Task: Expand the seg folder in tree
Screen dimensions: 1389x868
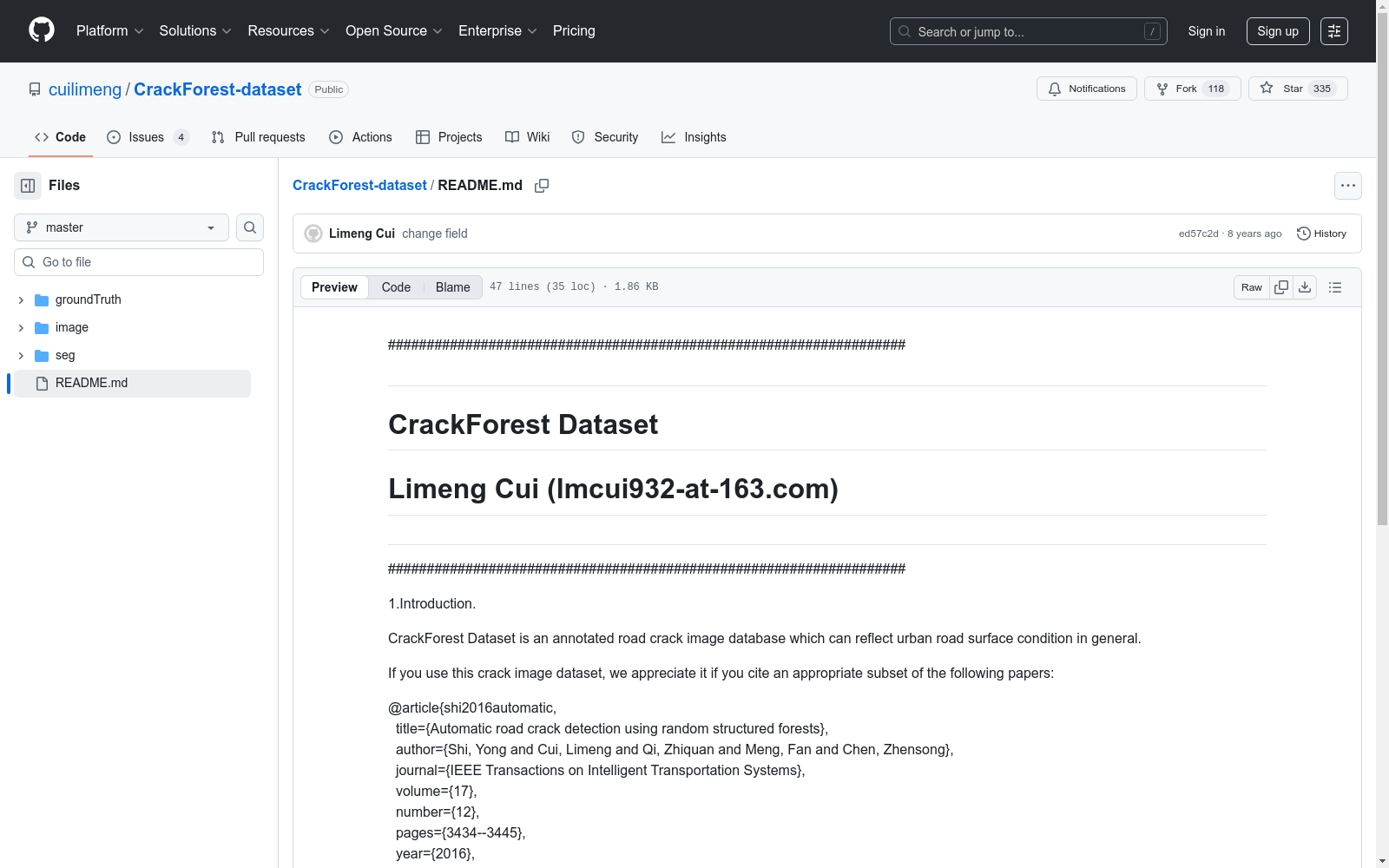Action: (21, 356)
